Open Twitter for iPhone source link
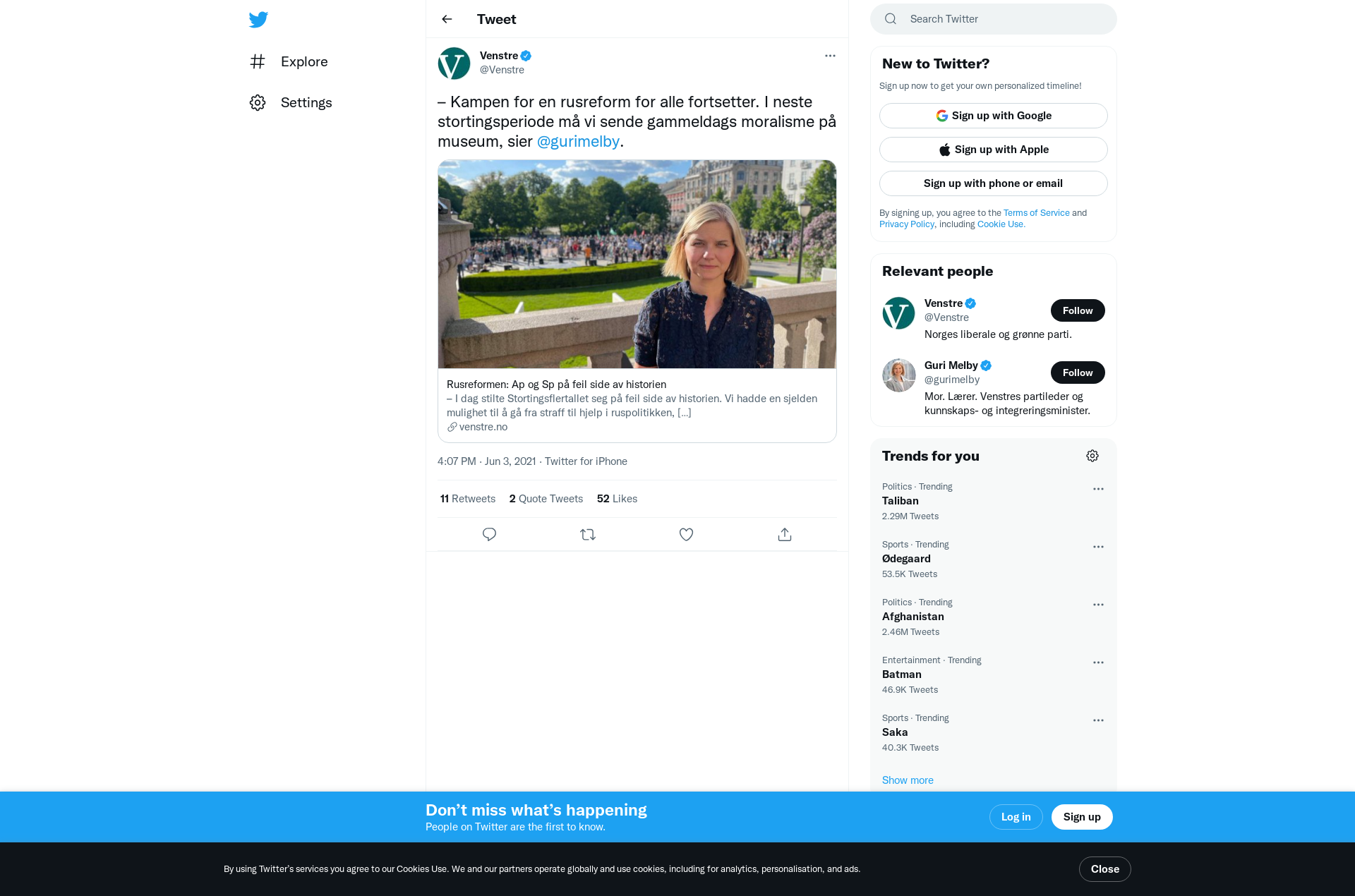The width and height of the screenshot is (1355, 896). [x=586, y=461]
